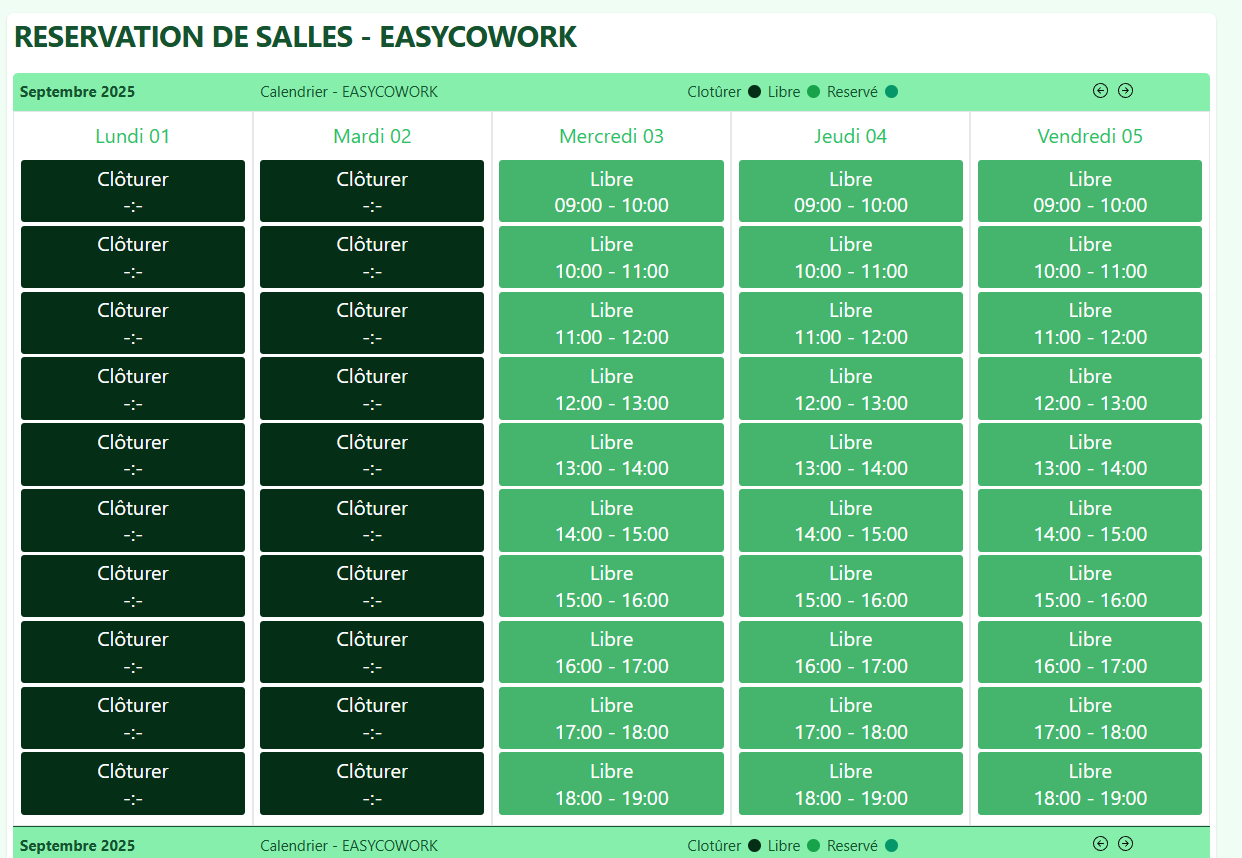Click the Jeudi 04 day header

point(851,136)
